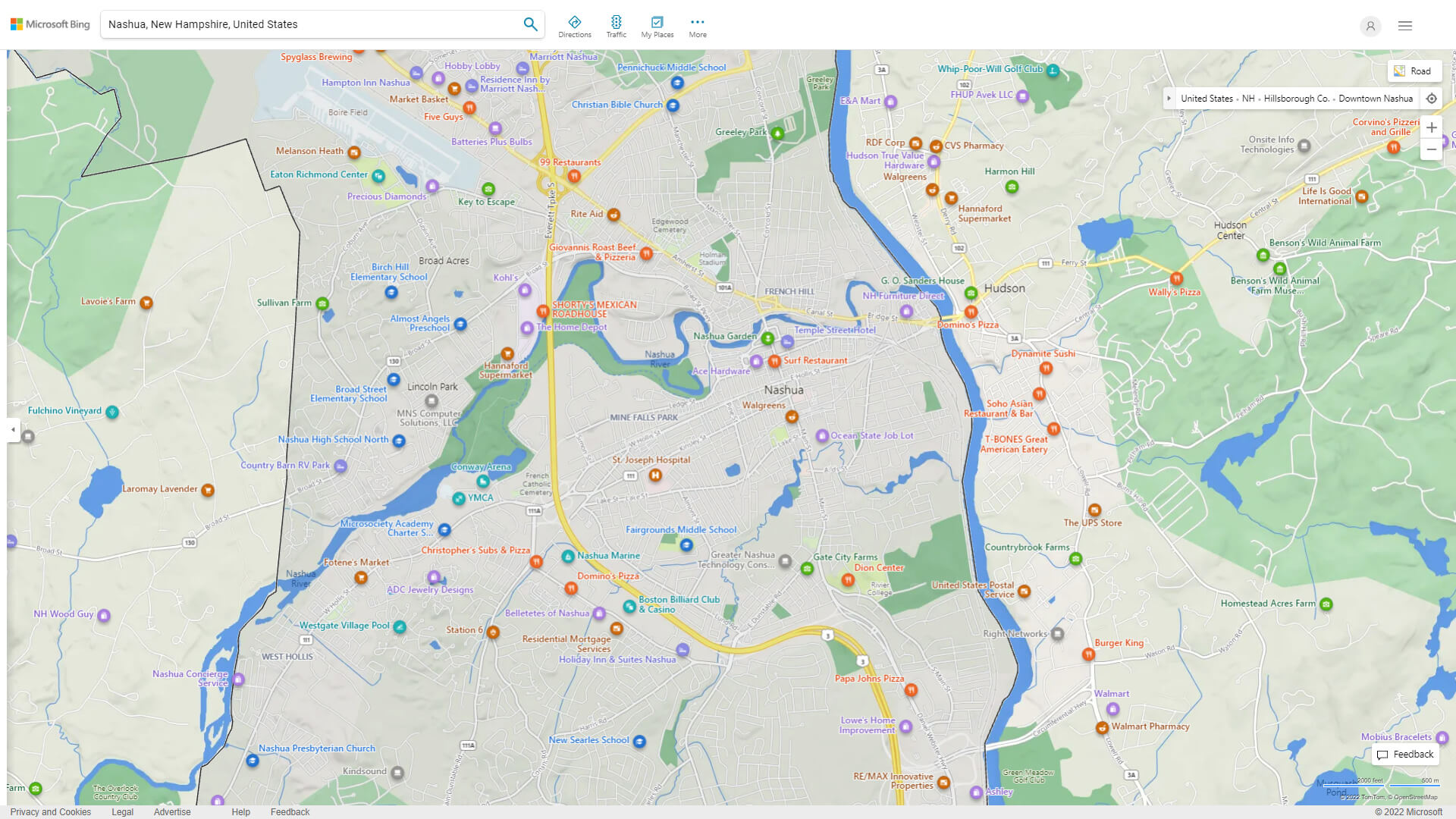Open My Places
This screenshot has height=819, width=1456.
(657, 27)
